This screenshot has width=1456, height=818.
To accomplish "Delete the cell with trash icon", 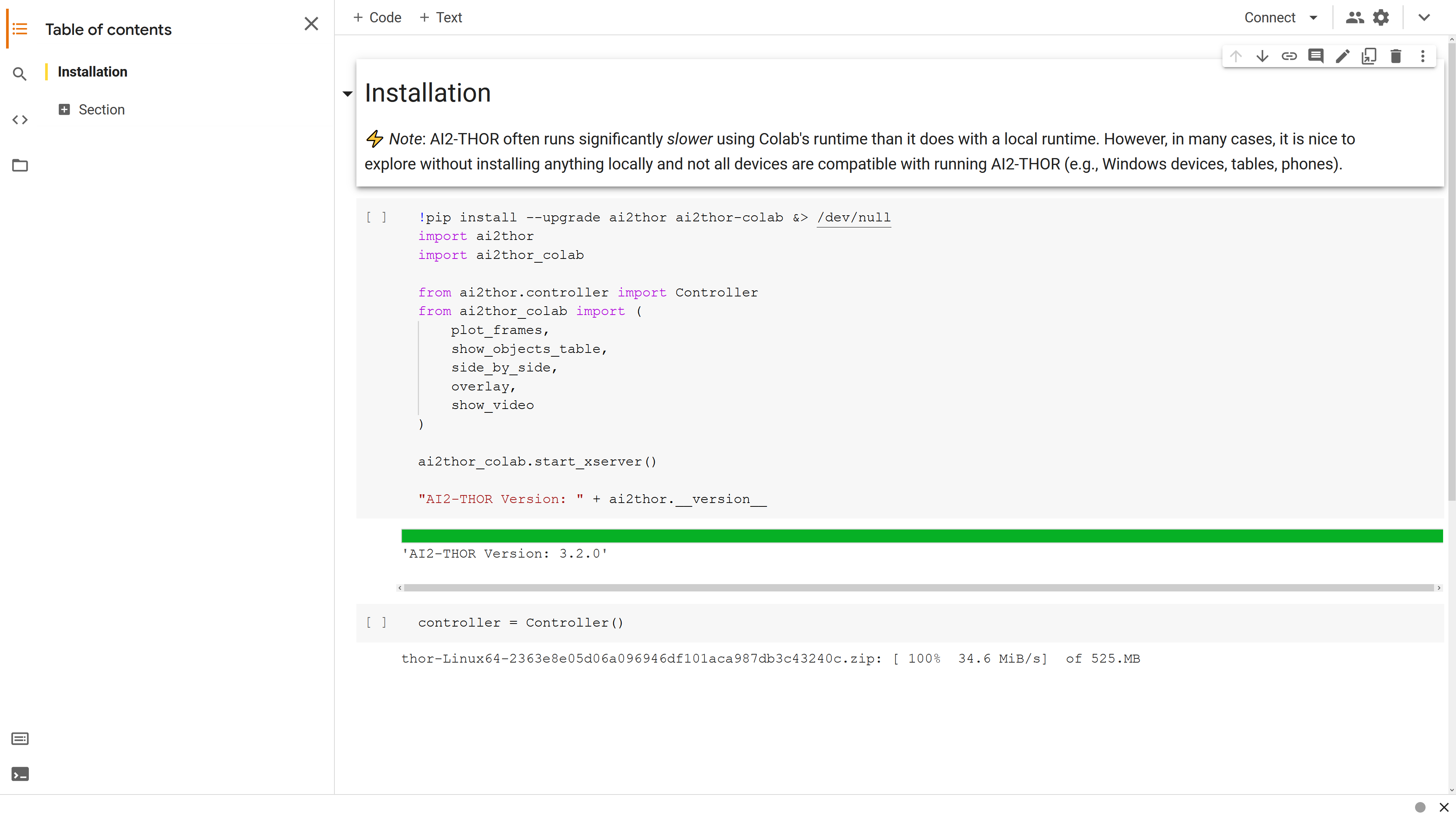I will [1395, 56].
